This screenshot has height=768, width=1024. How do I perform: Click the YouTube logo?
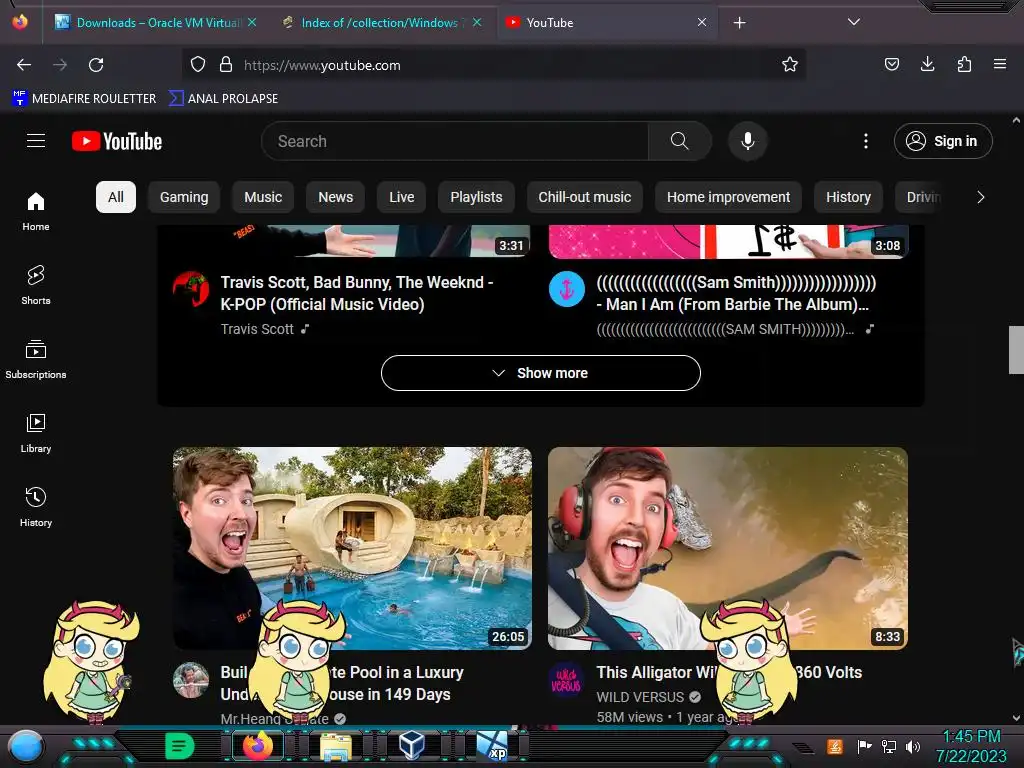click(117, 141)
